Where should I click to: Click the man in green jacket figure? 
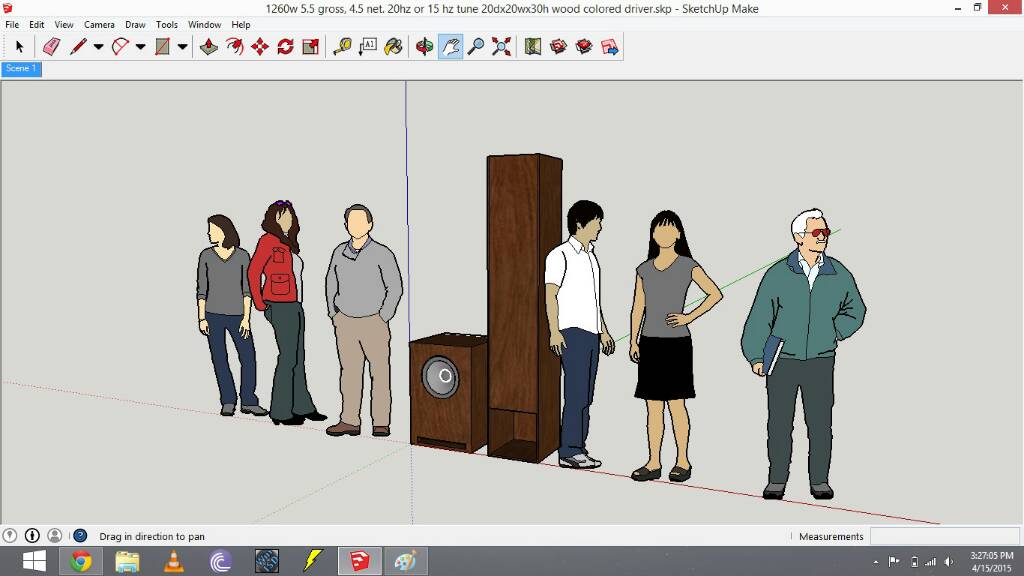[803, 353]
